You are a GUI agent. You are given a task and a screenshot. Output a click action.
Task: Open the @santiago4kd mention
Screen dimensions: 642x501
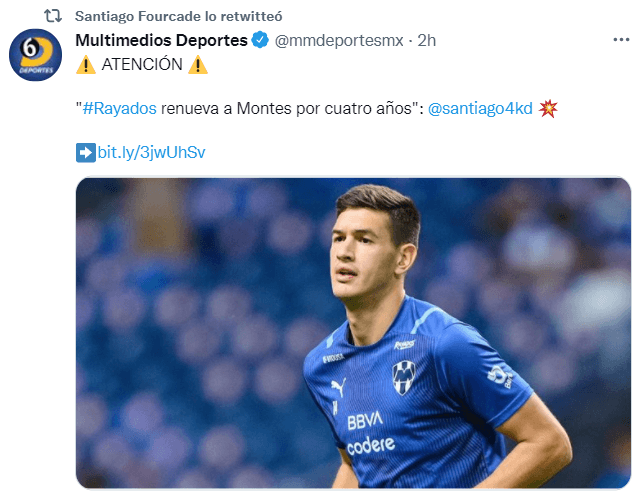[480, 108]
